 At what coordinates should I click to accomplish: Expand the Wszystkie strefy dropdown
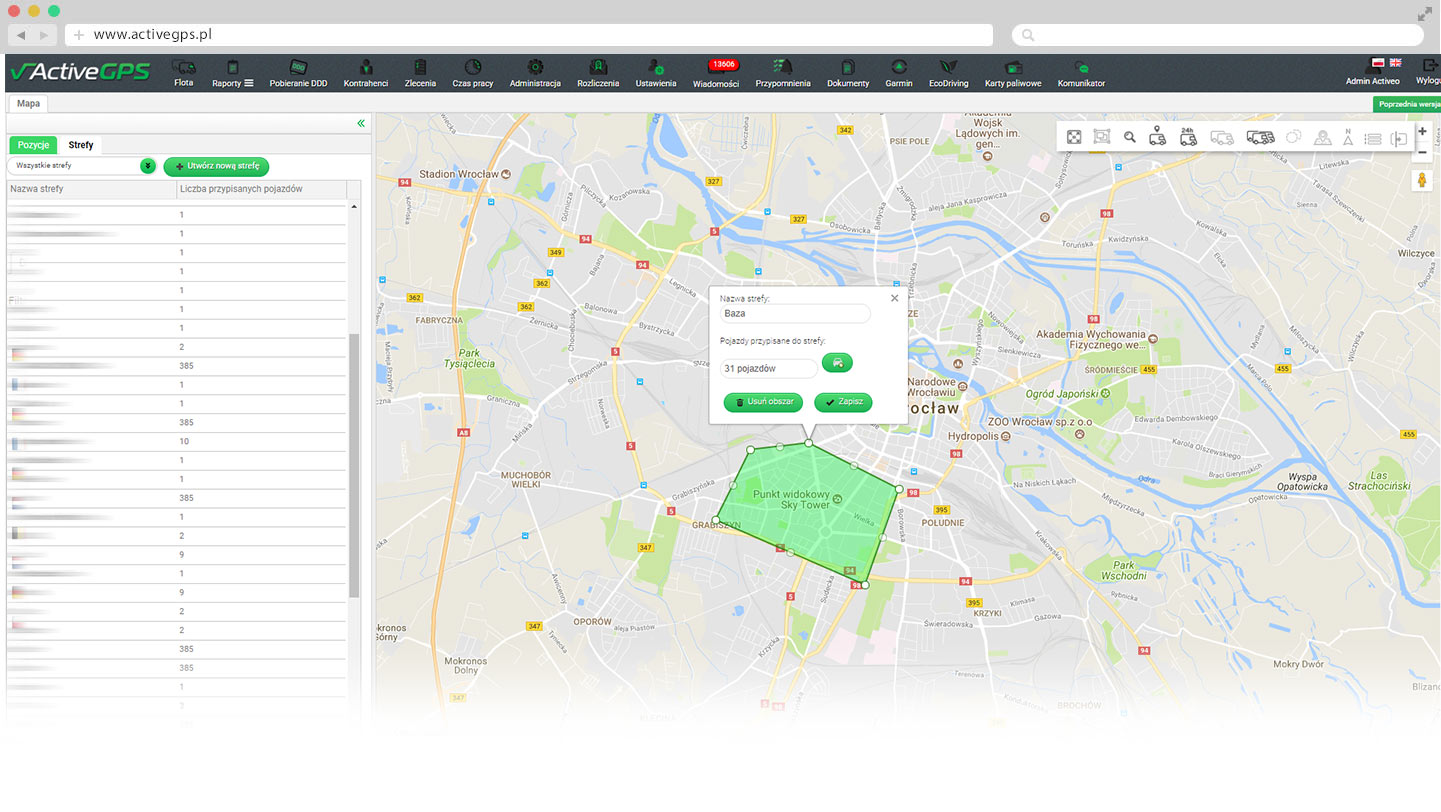(148, 166)
